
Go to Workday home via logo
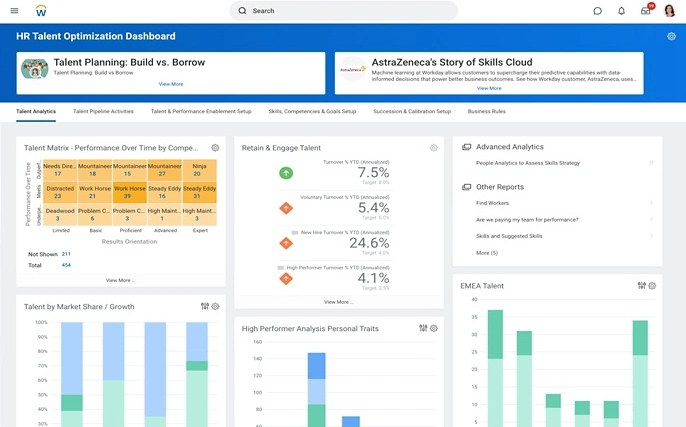point(41,11)
